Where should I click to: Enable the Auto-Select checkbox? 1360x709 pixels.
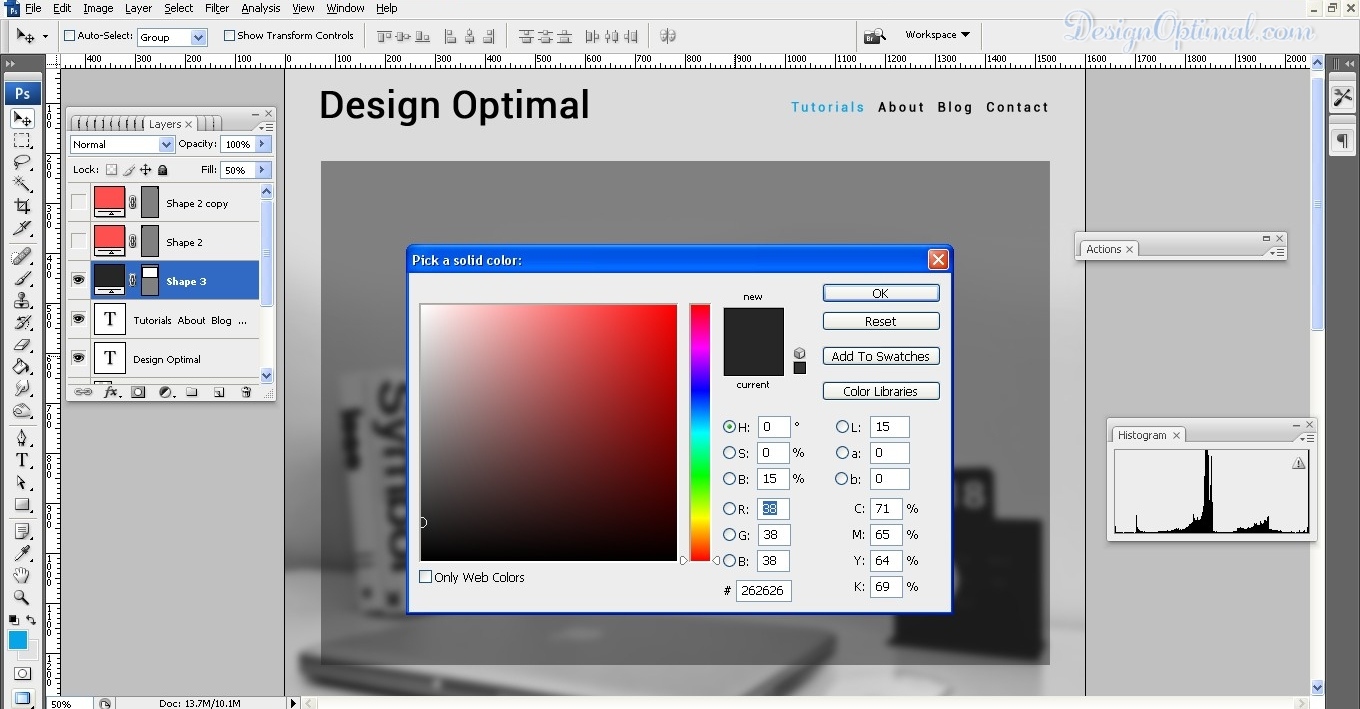point(70,36)
